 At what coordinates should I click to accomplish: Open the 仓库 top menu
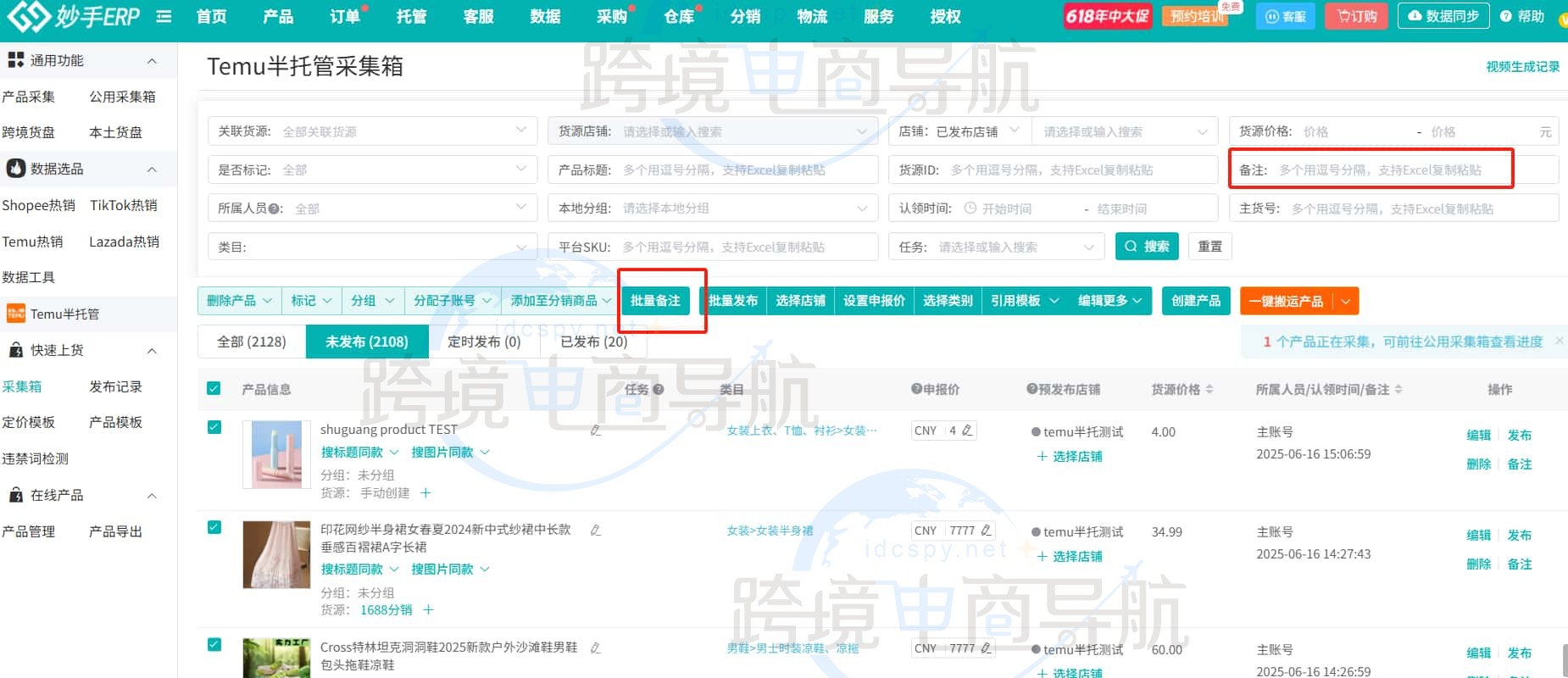point(678,16)
